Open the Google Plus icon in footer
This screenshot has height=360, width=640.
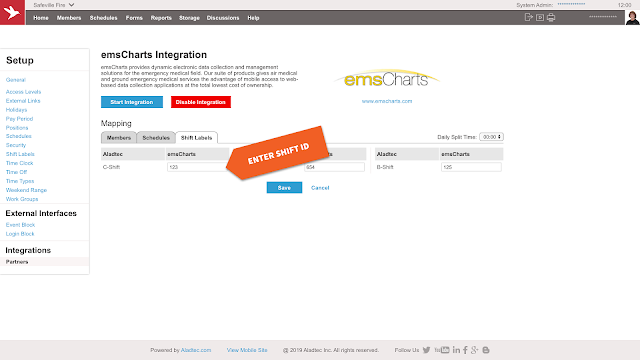(x=474, y=350)
